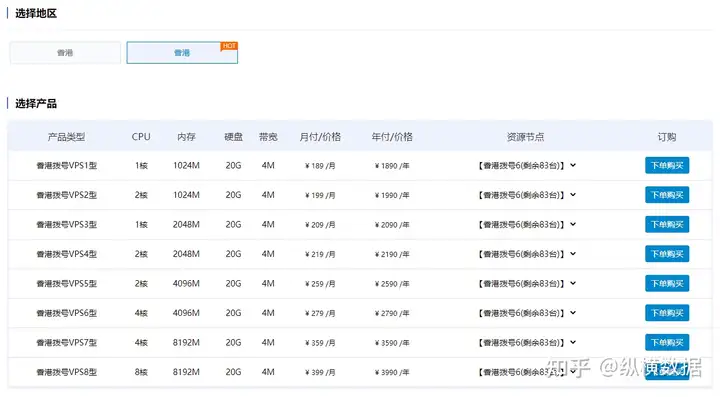Viewport: 720px width, 397px height.
Task: Click monthly price ¥259/月
Action: click(x=320, y=284)
